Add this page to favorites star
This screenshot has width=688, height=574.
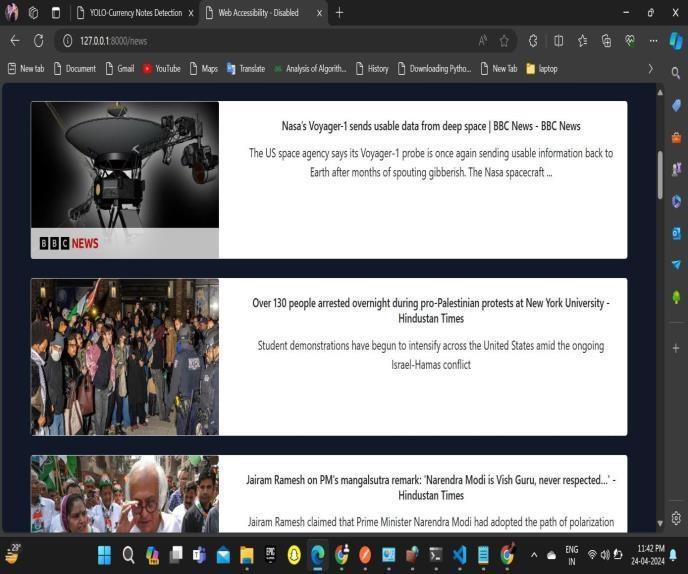pyautogui.click(x=504, y=41)
